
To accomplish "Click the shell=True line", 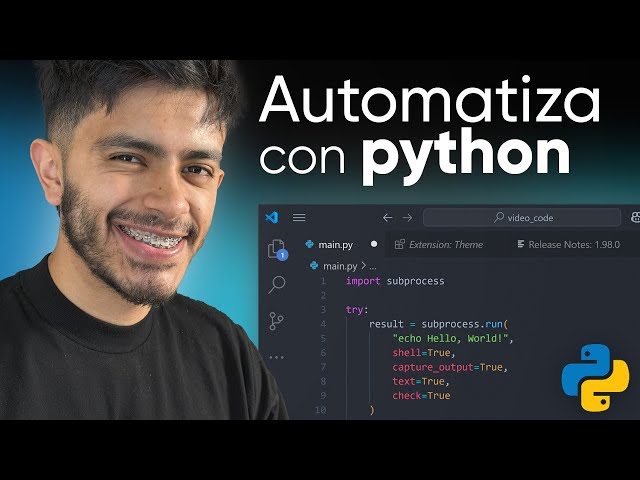I will click(x=424, y=353).
